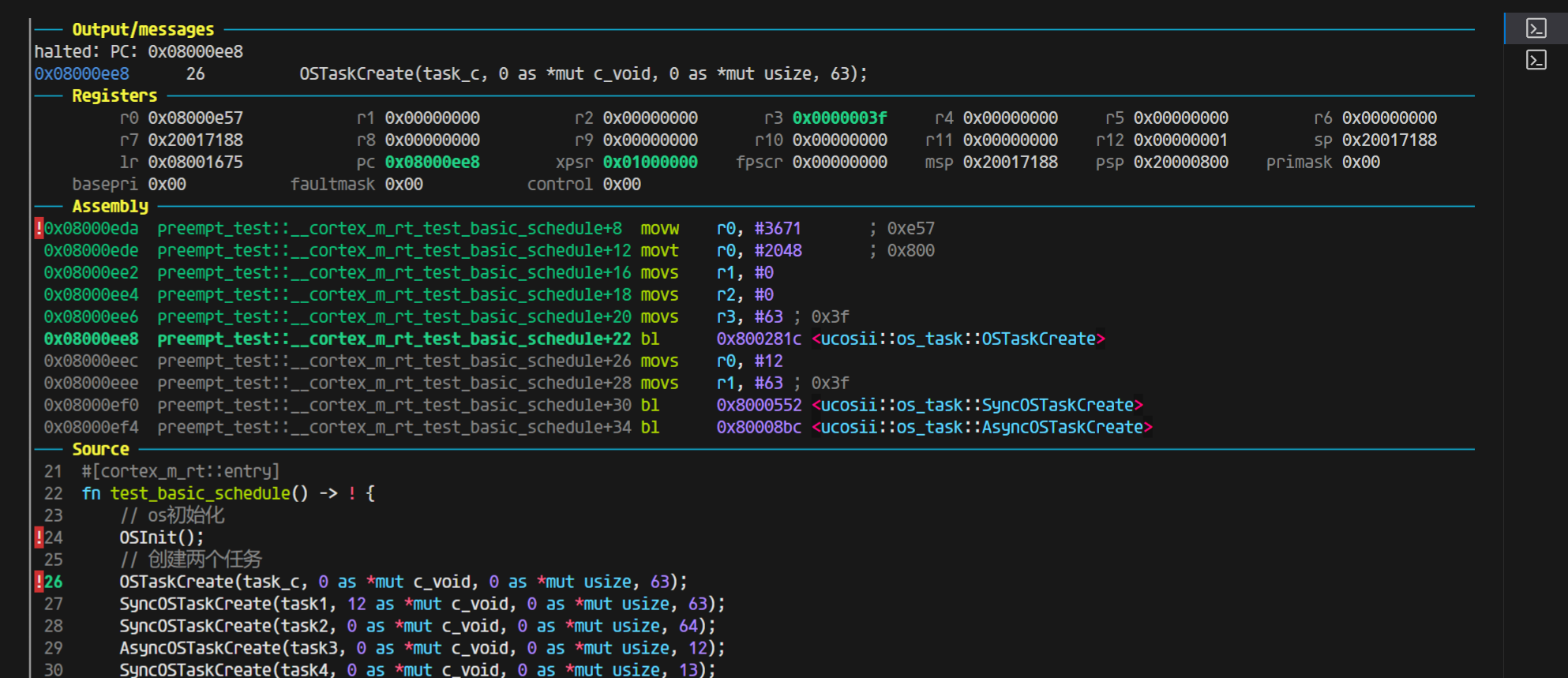The height and width of the screenshot is (678, 1568).
Task: Click fpscr register value
Action: [839, 162]
